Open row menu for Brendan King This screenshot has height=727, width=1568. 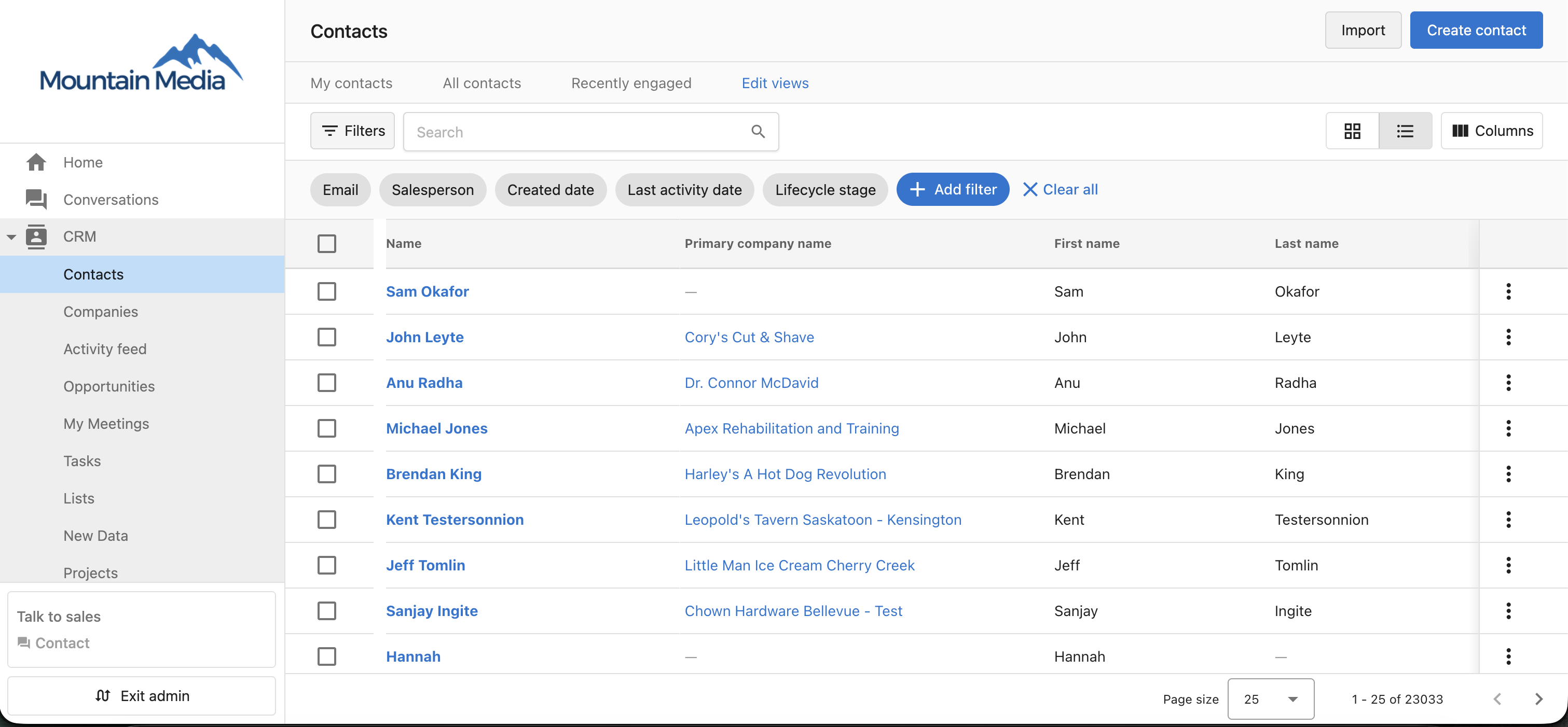tap(1508, 474)
